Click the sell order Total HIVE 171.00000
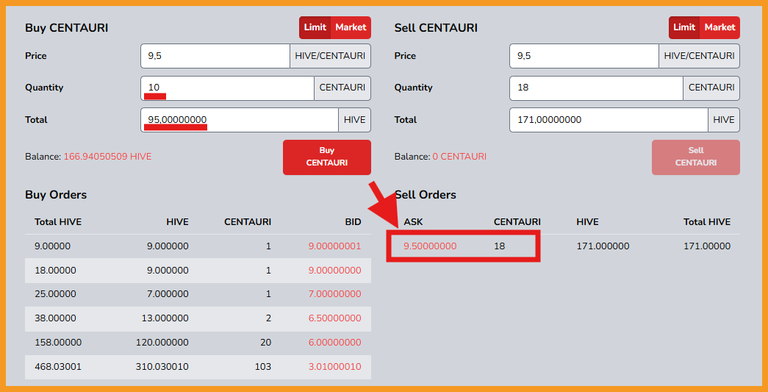 (707, 246)
